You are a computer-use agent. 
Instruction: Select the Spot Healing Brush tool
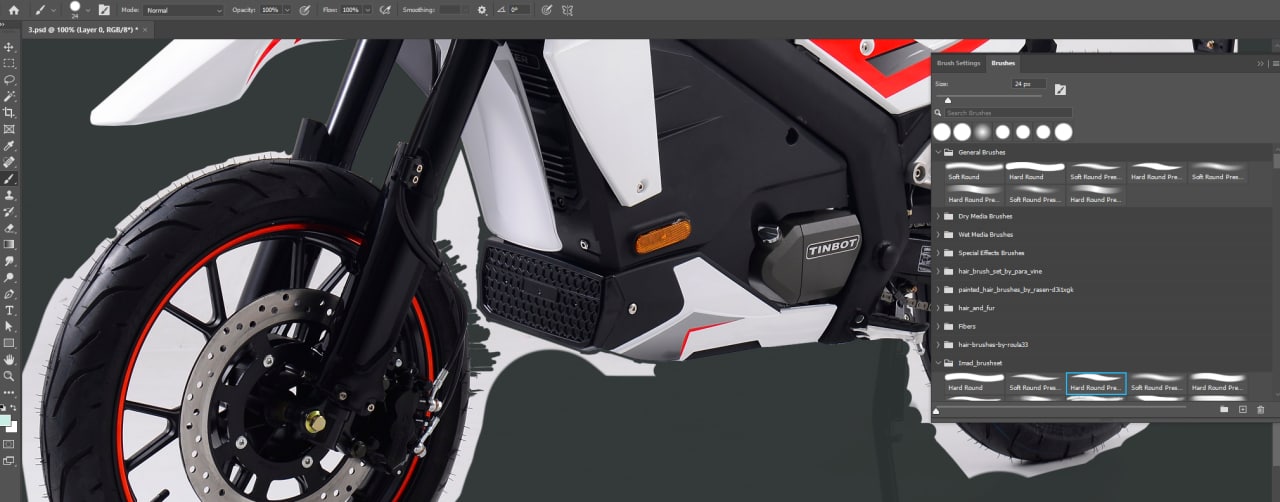coord(9,162)
